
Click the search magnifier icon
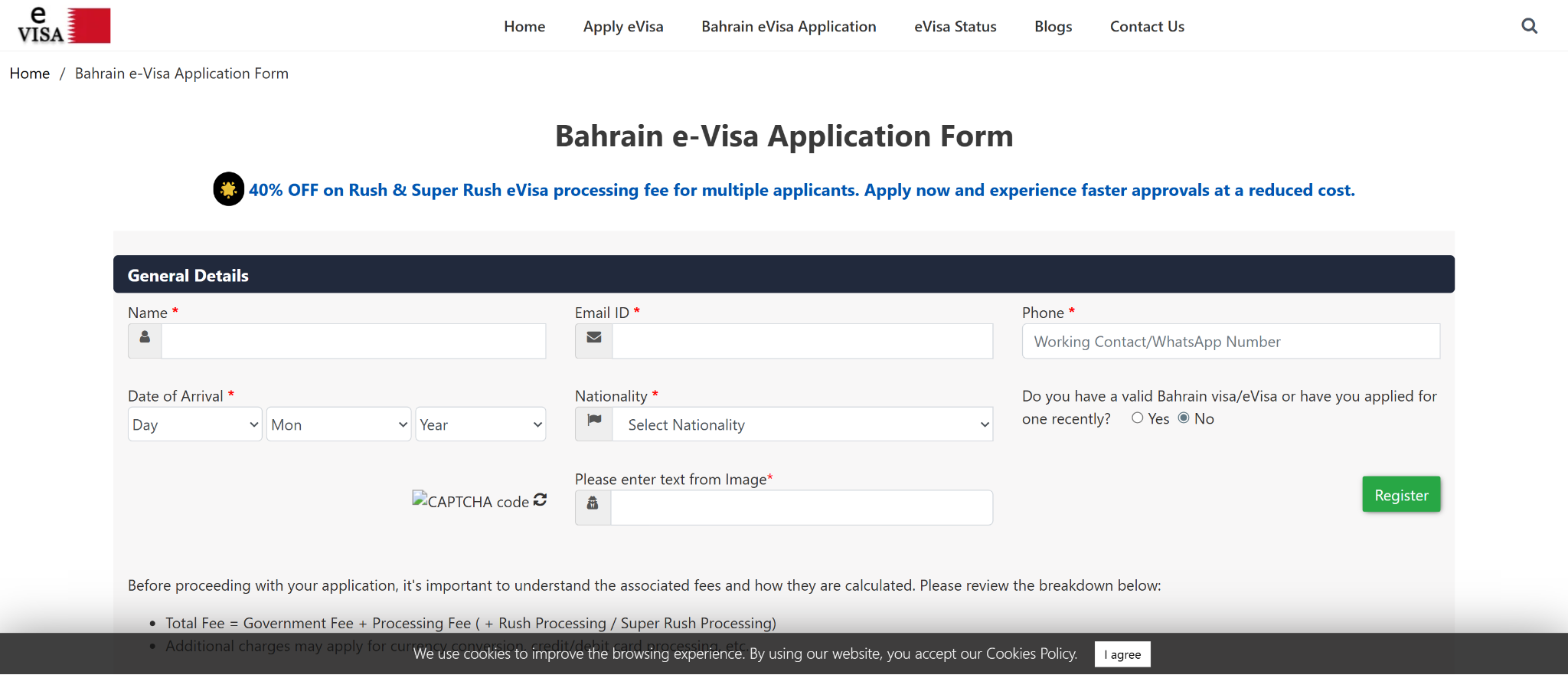point(1529,26)
